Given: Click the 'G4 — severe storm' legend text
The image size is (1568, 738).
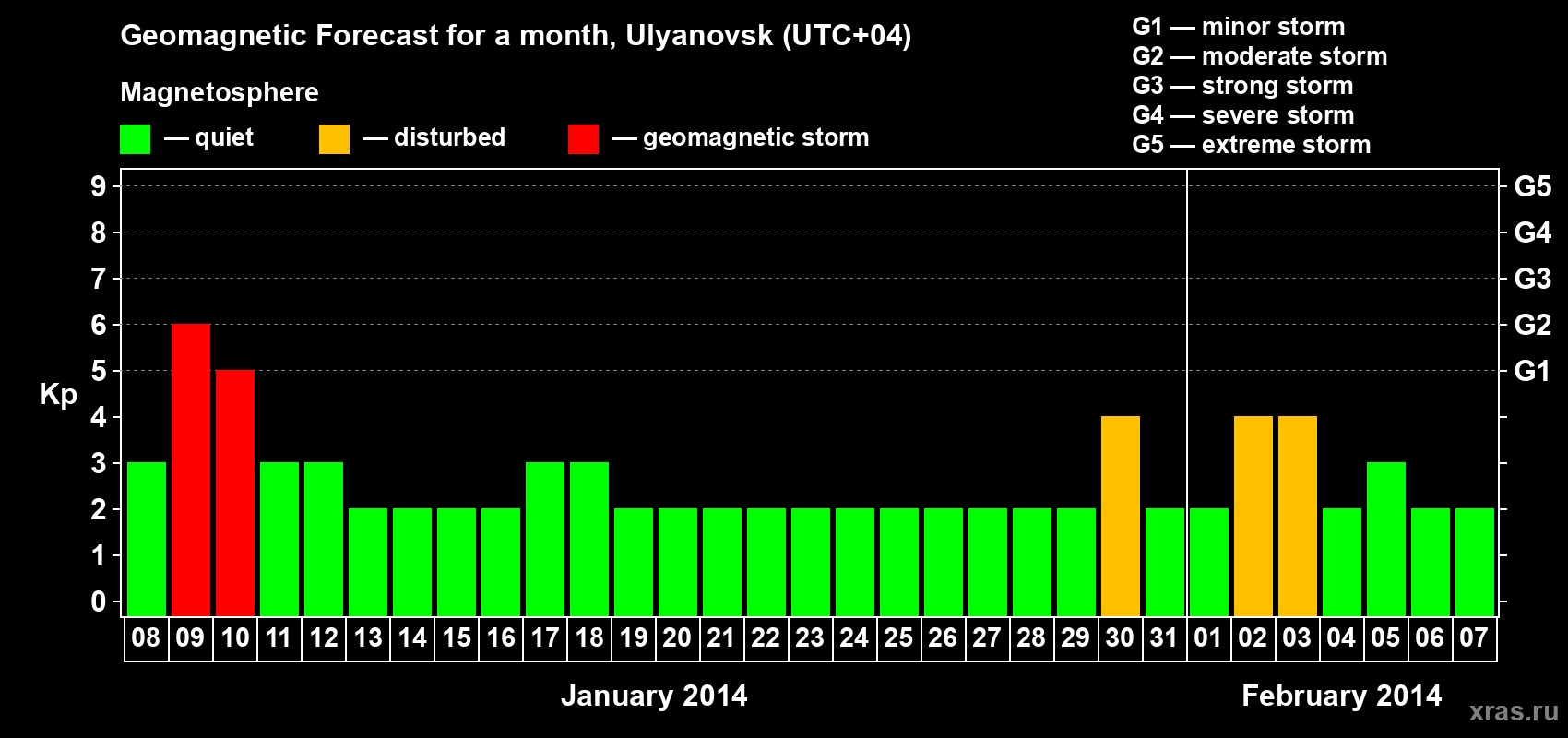Looking at the screenshot, I should click(1243, 115).
